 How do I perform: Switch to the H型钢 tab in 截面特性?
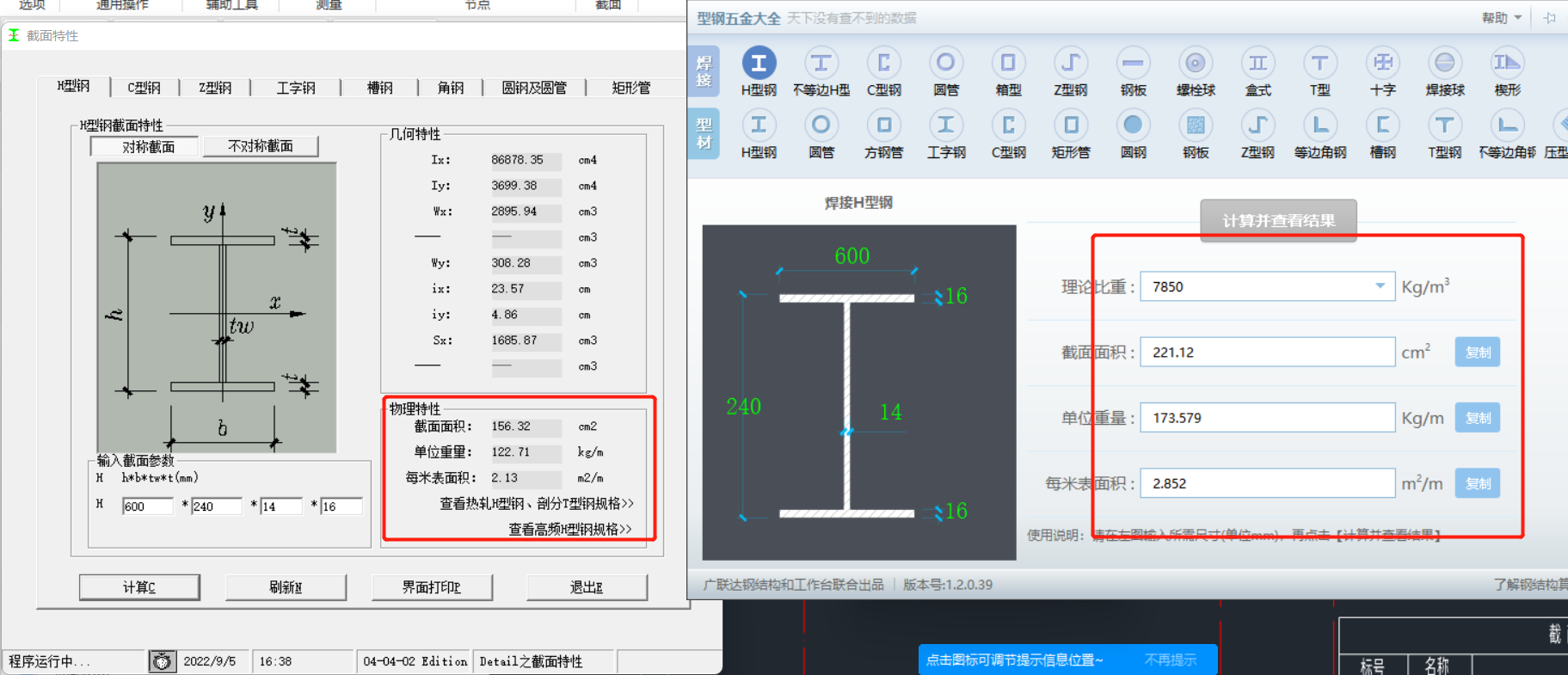(x=74, y=86)
